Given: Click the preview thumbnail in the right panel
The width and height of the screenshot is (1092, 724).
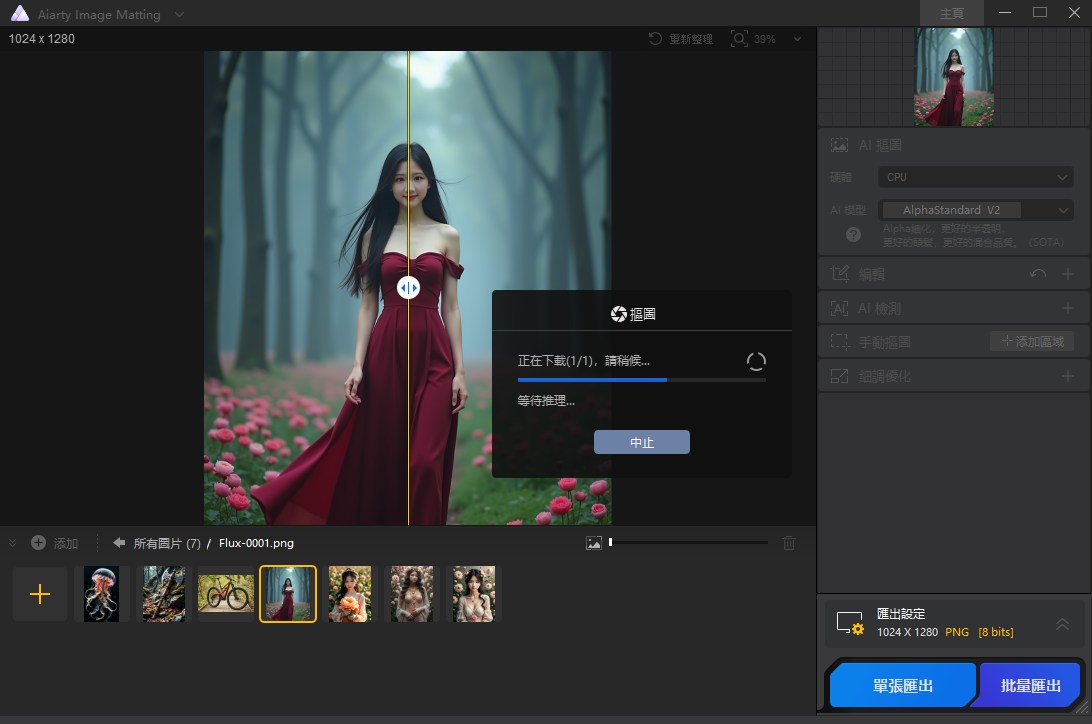Looking at the screenshot, I should tap(953, 77).
